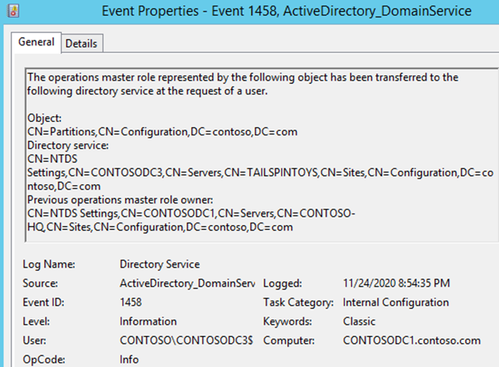Click the Task Category value Internal Configuration
Viewport: 499px width, 367px height.
pos(396,302)
